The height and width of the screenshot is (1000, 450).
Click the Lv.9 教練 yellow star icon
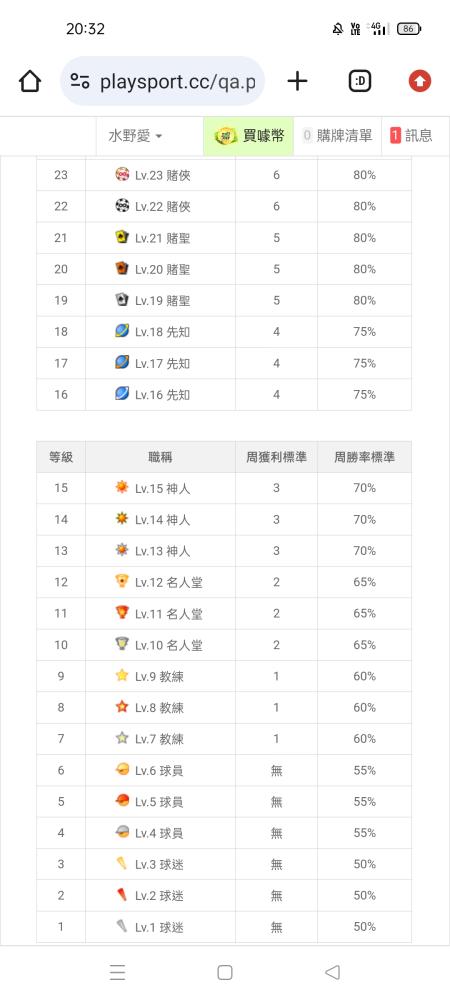[122, 675]
